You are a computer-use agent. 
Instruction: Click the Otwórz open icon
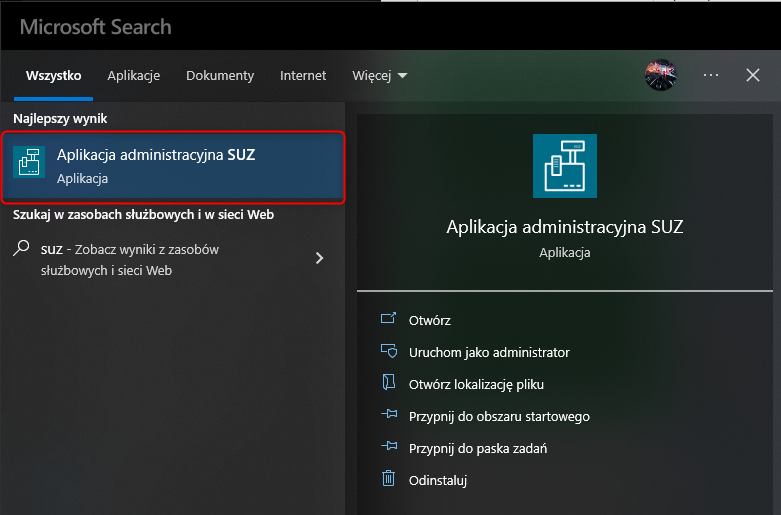pyautogui.click(x=389, y=318)
